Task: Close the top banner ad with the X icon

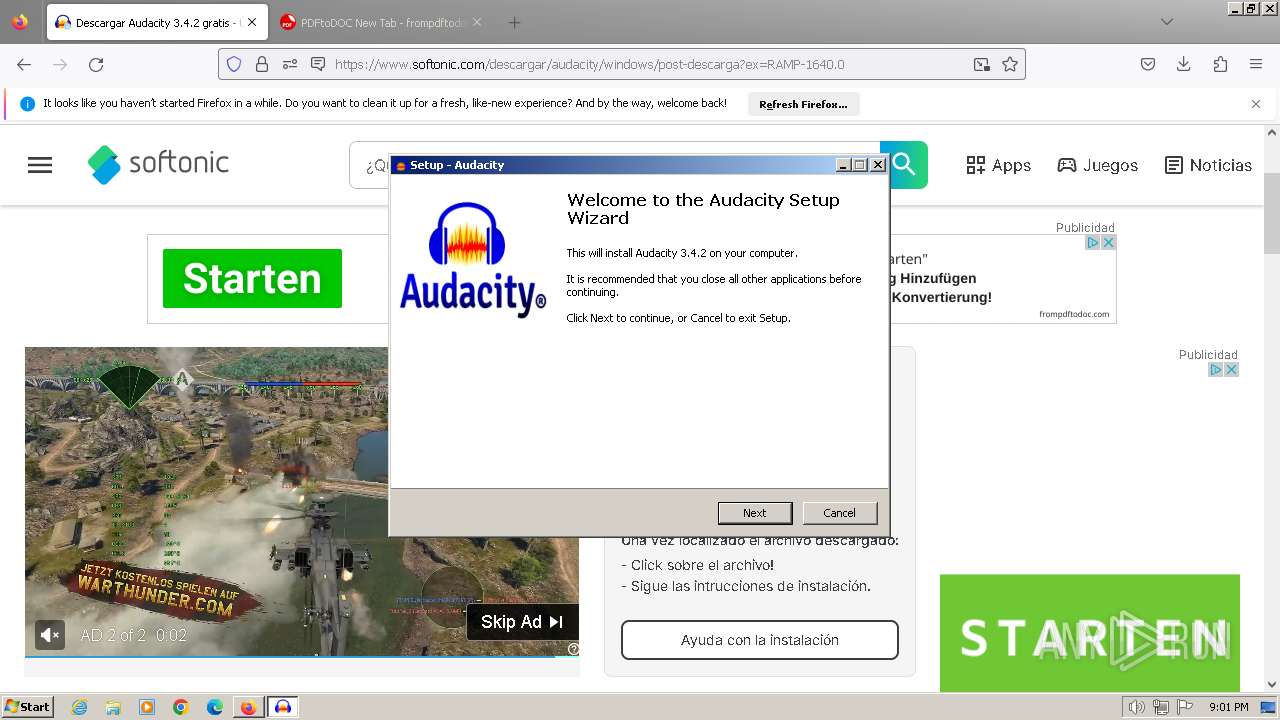Action: pyautogui.click(x=1108, y=242)
